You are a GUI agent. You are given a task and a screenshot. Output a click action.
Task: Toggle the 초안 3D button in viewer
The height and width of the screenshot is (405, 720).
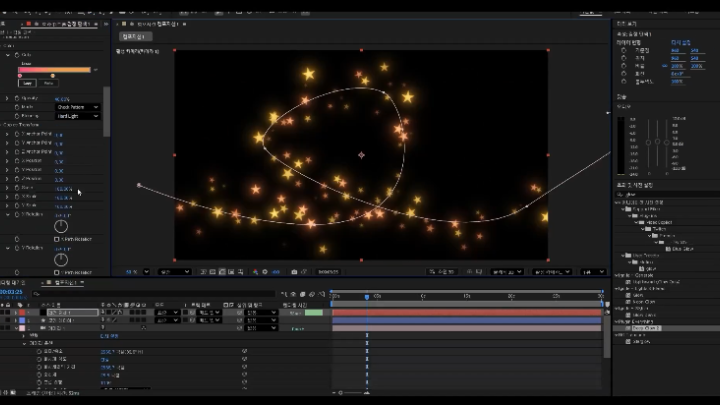pos(441,272)
